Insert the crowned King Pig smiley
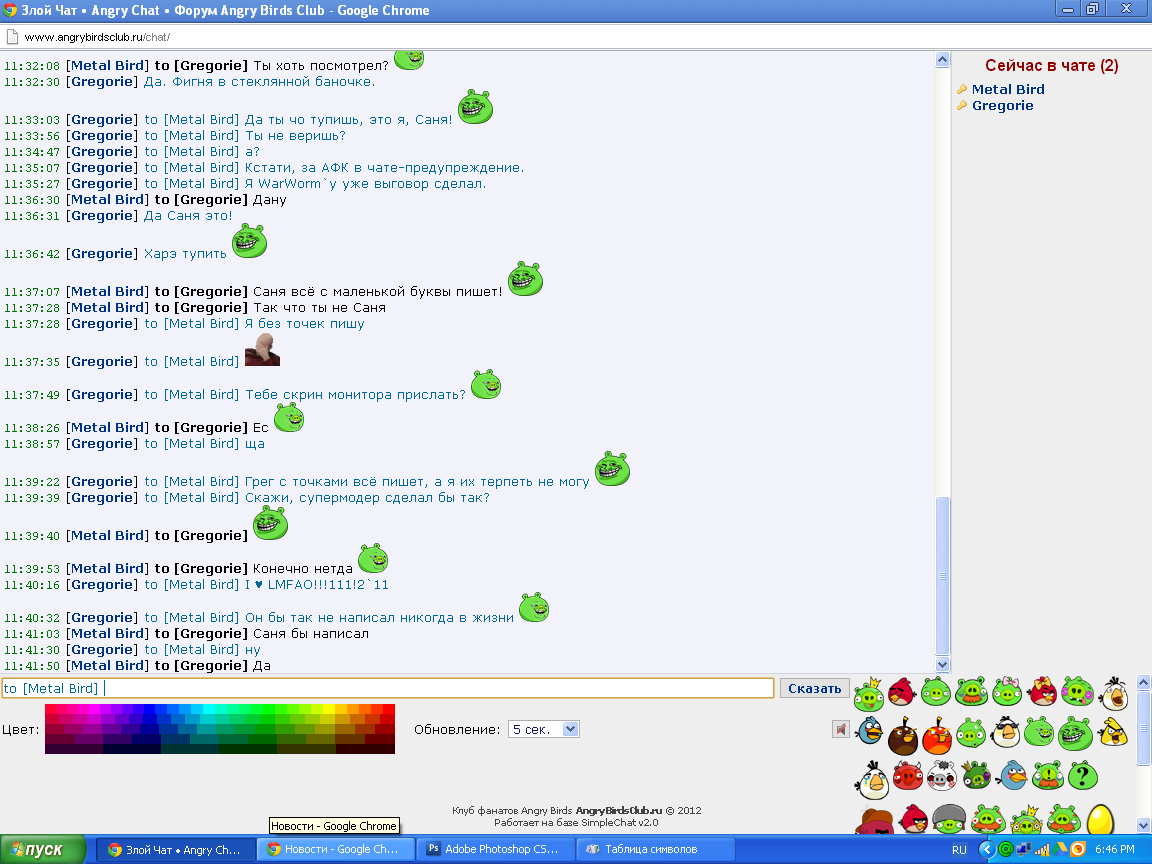Image resolution: width=1152 pixels, height=864 pixels. click(x=868, y=693)
